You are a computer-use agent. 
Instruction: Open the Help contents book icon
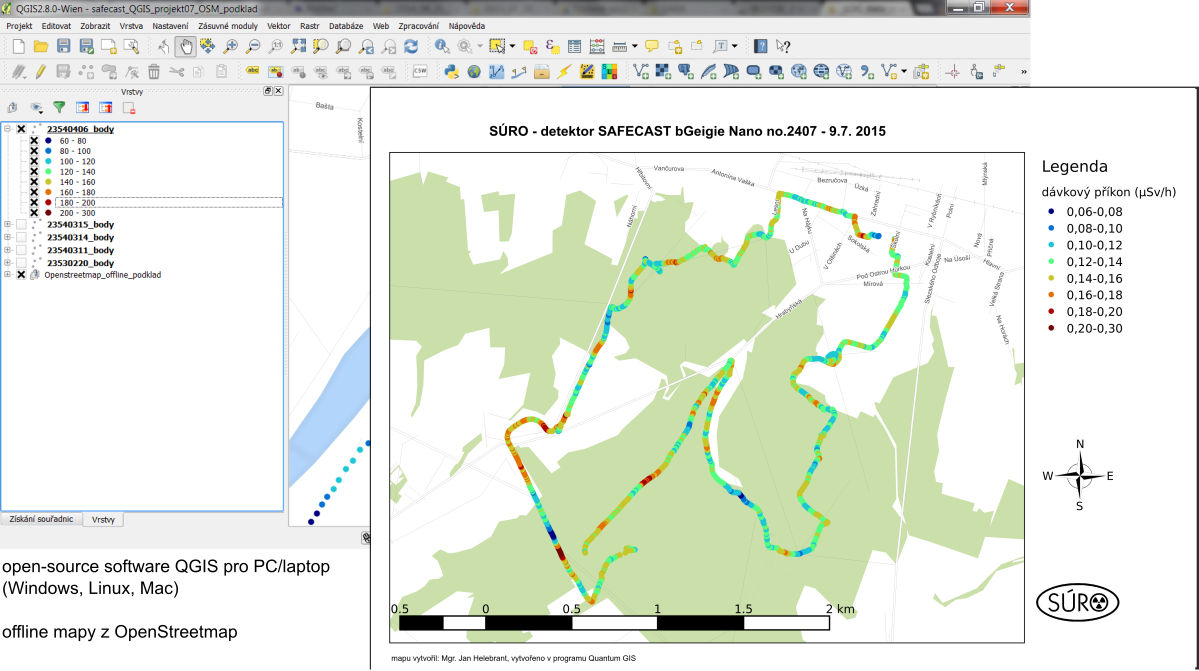760,47
